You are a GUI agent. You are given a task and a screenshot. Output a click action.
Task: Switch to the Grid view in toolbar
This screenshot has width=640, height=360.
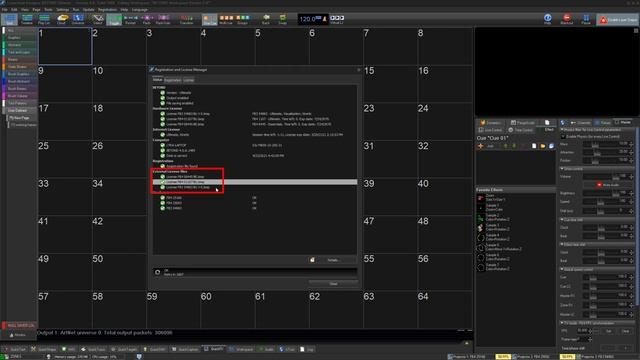pyautogui.click(x=9, y=19)
